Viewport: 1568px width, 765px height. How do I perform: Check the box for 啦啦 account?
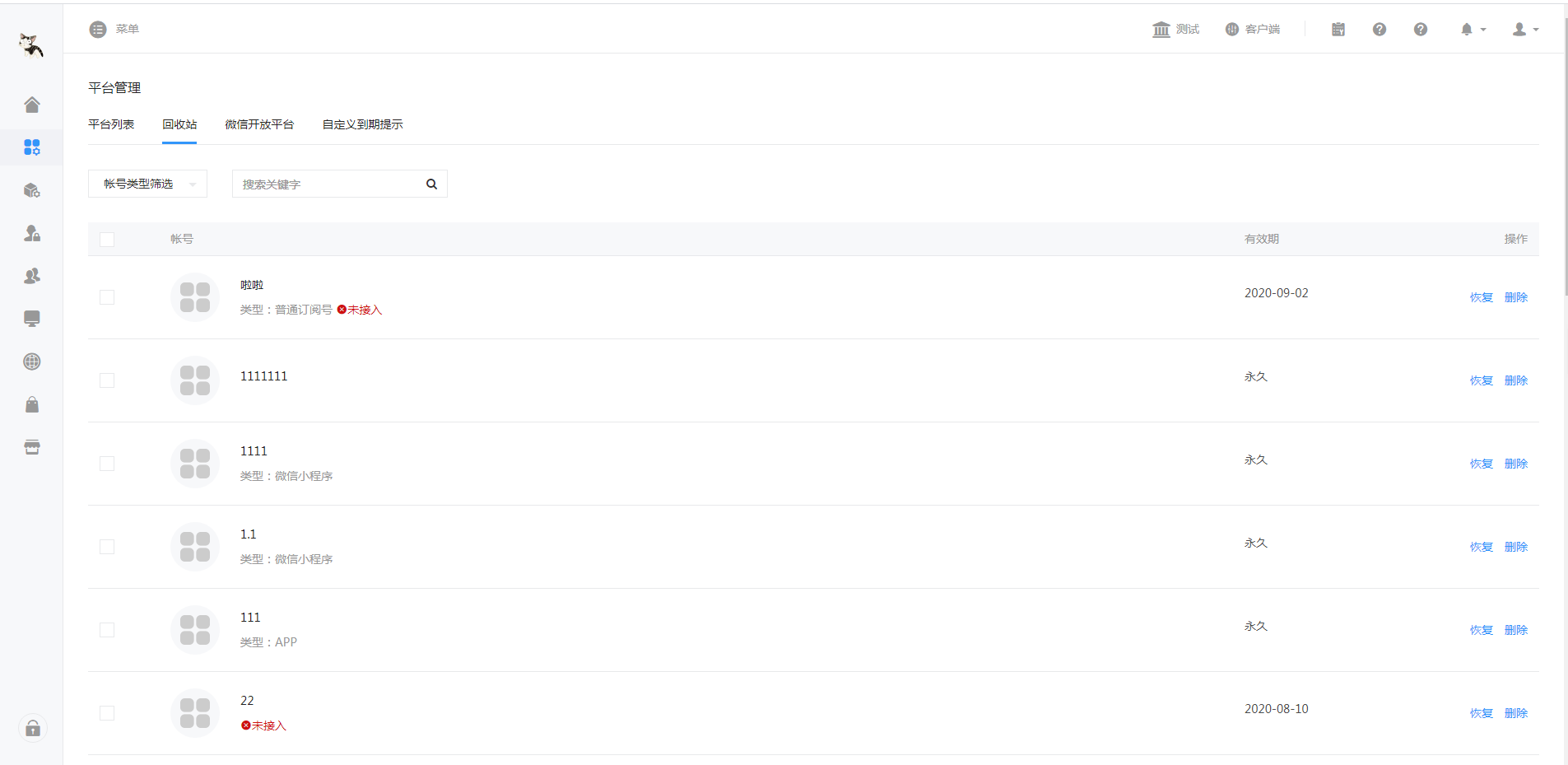point(107,297)
